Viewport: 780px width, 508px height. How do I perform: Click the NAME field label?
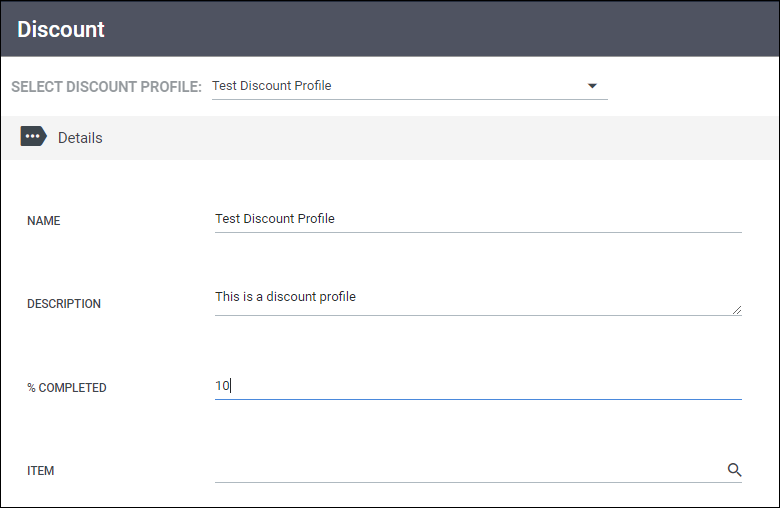(44, 220)
